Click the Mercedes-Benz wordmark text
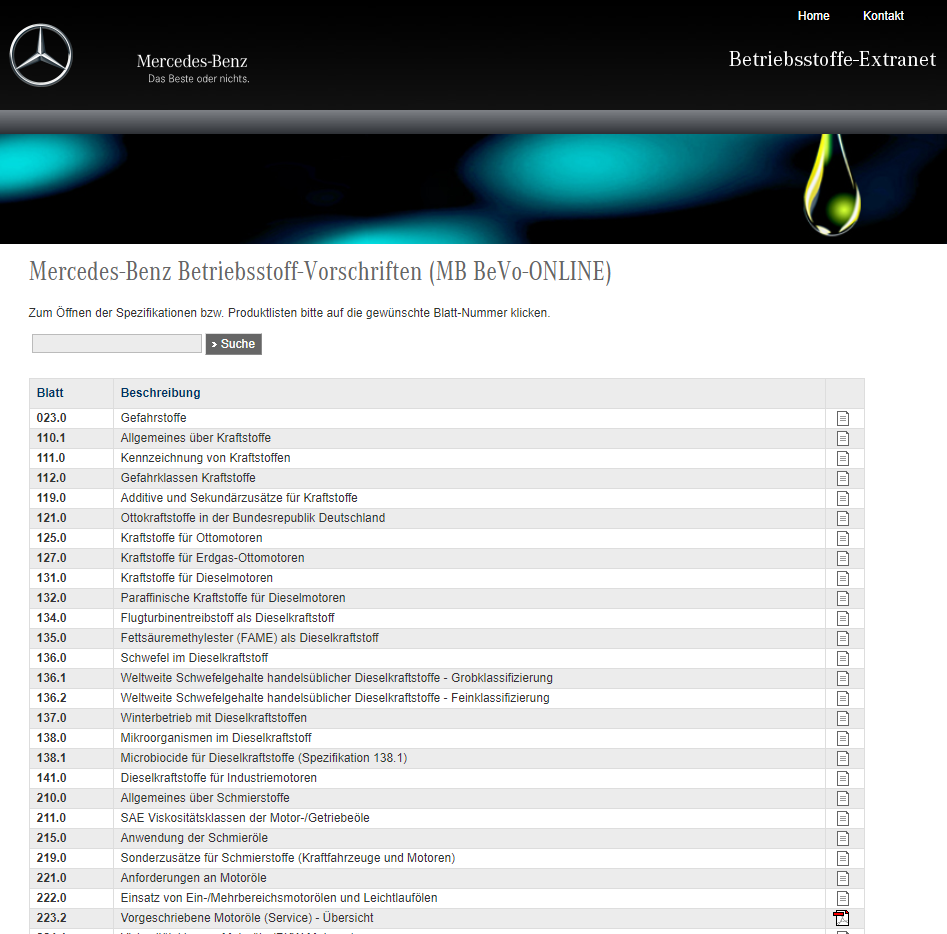Viewport: 947px width, 934px height. pos(192,61)
